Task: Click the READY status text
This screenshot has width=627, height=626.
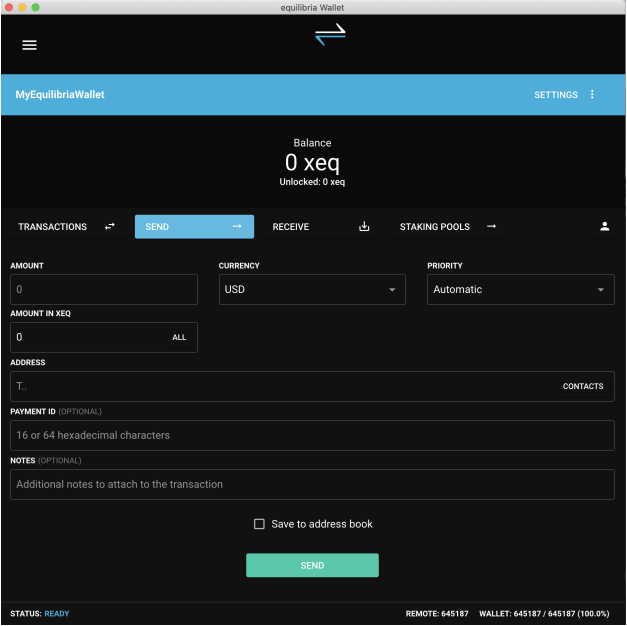Action: [56, 614]
